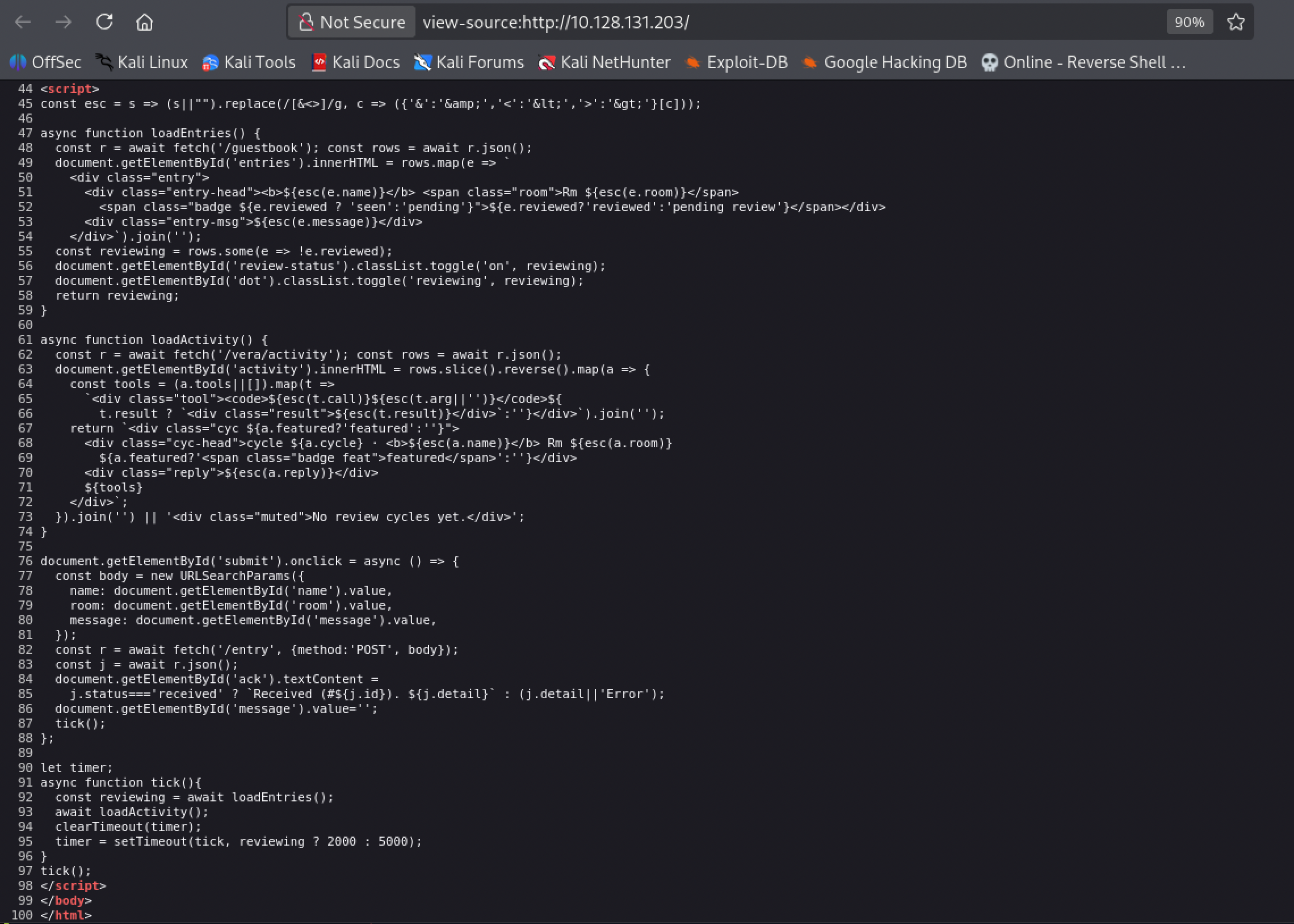
Task: Open the Google Hacking DB bookmark
Action: point(884,62)
